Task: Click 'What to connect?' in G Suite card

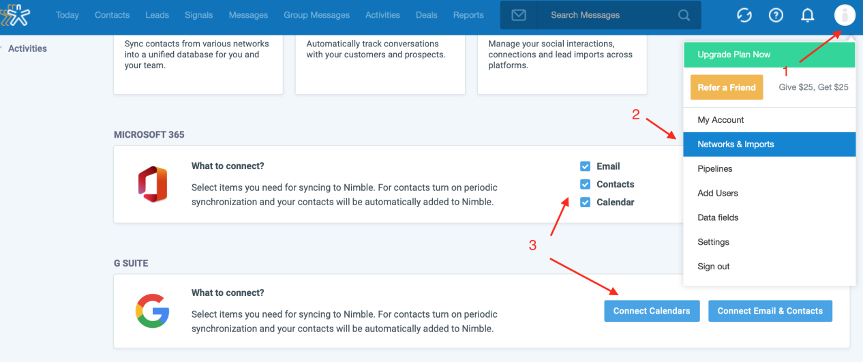Action: [228, 293]
